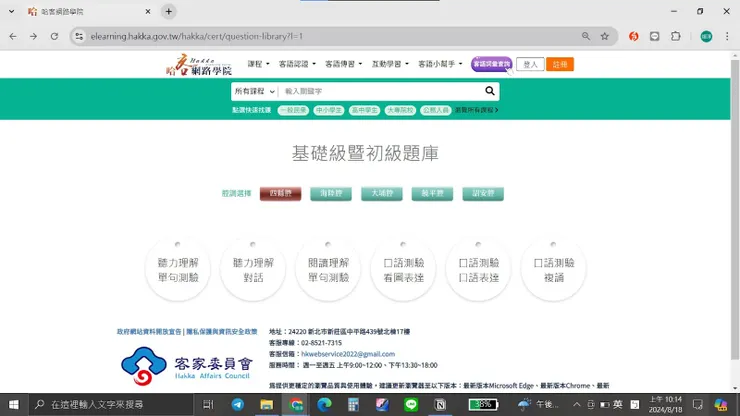This screenshot has width=740, height=416.
Task: Open the site information icon in the address bar
Action: (x=79, y=36)
